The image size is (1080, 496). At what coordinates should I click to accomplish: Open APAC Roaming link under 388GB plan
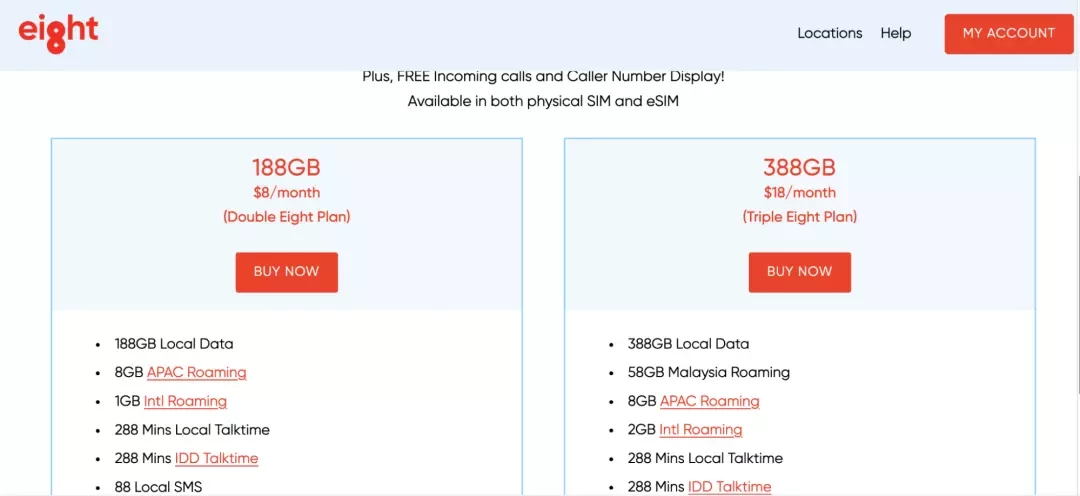709,401
